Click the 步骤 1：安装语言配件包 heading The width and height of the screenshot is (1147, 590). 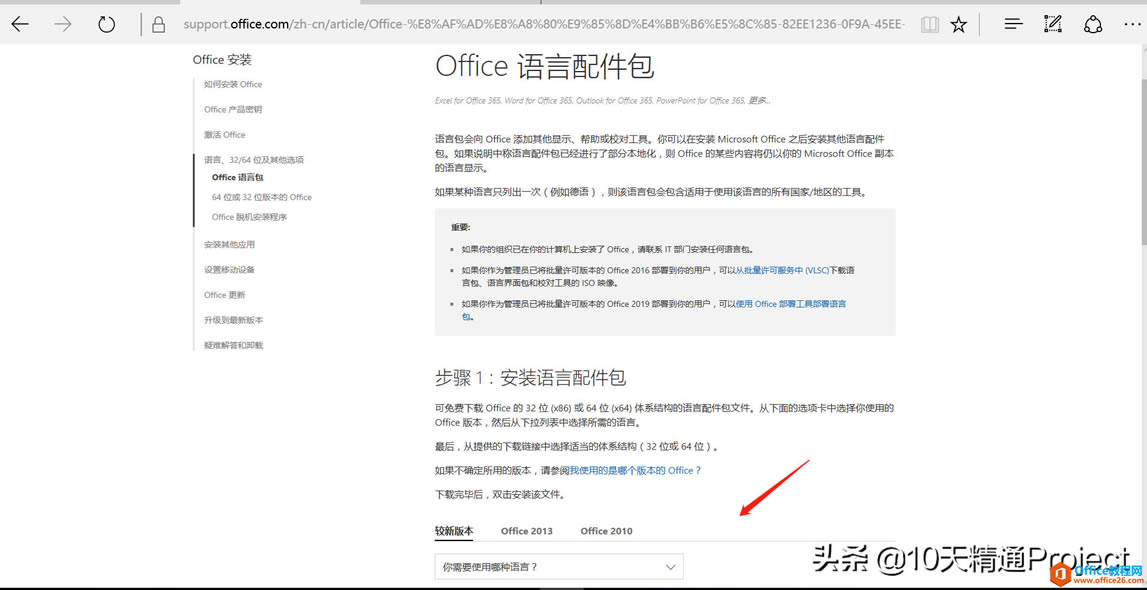[x=530, y=378]
